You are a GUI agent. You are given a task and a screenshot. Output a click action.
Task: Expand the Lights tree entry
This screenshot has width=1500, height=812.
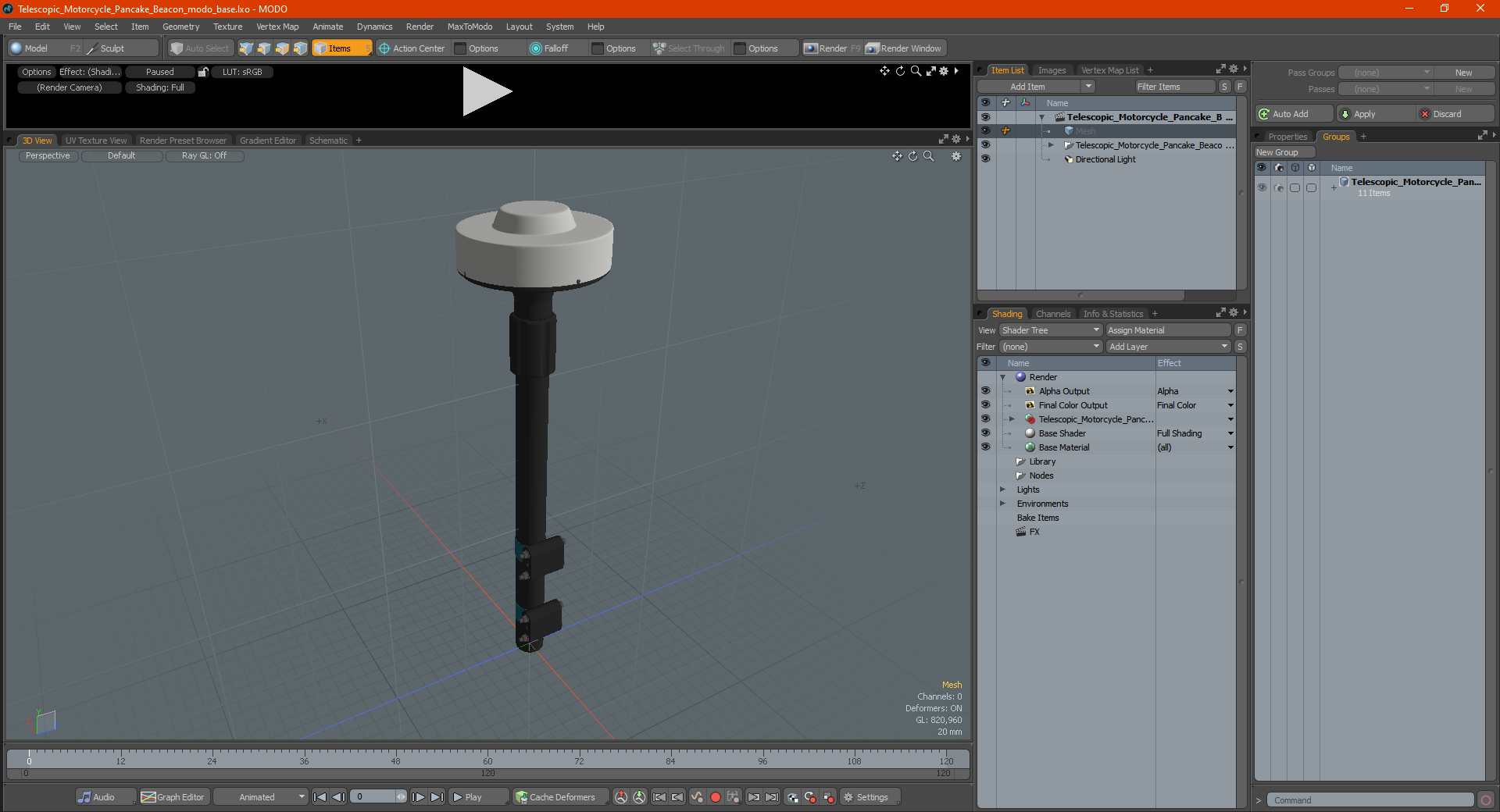(1002, 490)
